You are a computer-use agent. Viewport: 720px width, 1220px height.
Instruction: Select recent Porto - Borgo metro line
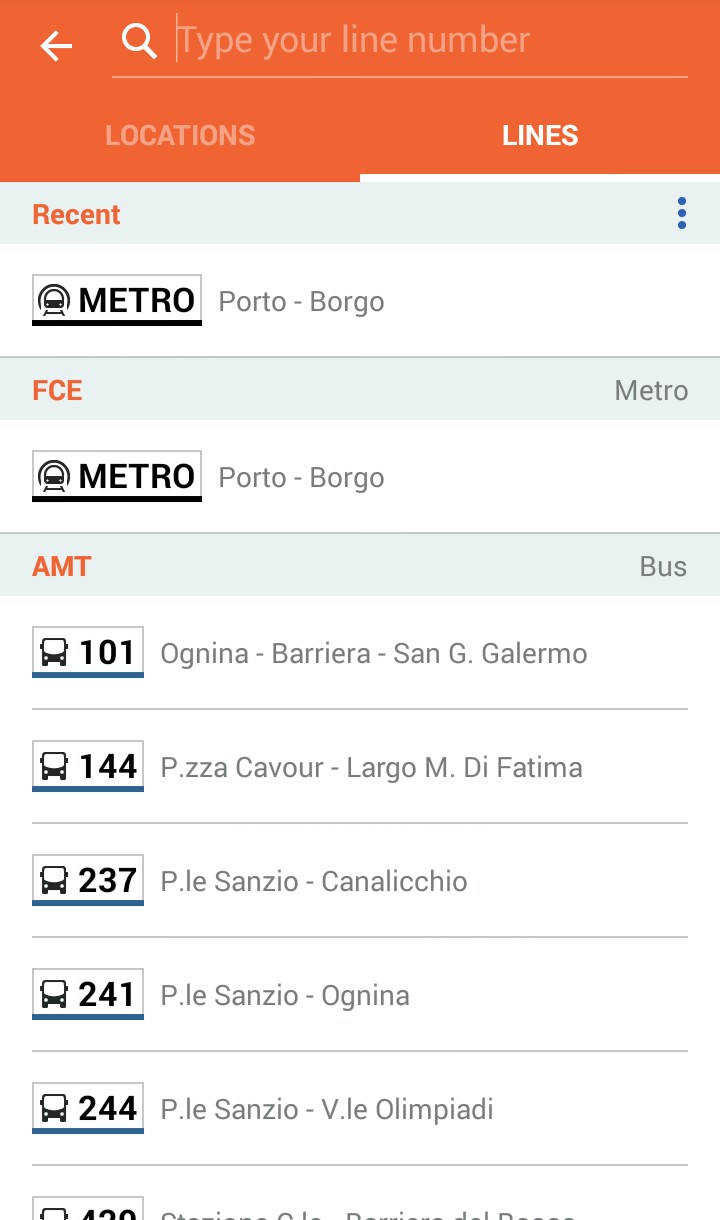(x=301, y=302)
